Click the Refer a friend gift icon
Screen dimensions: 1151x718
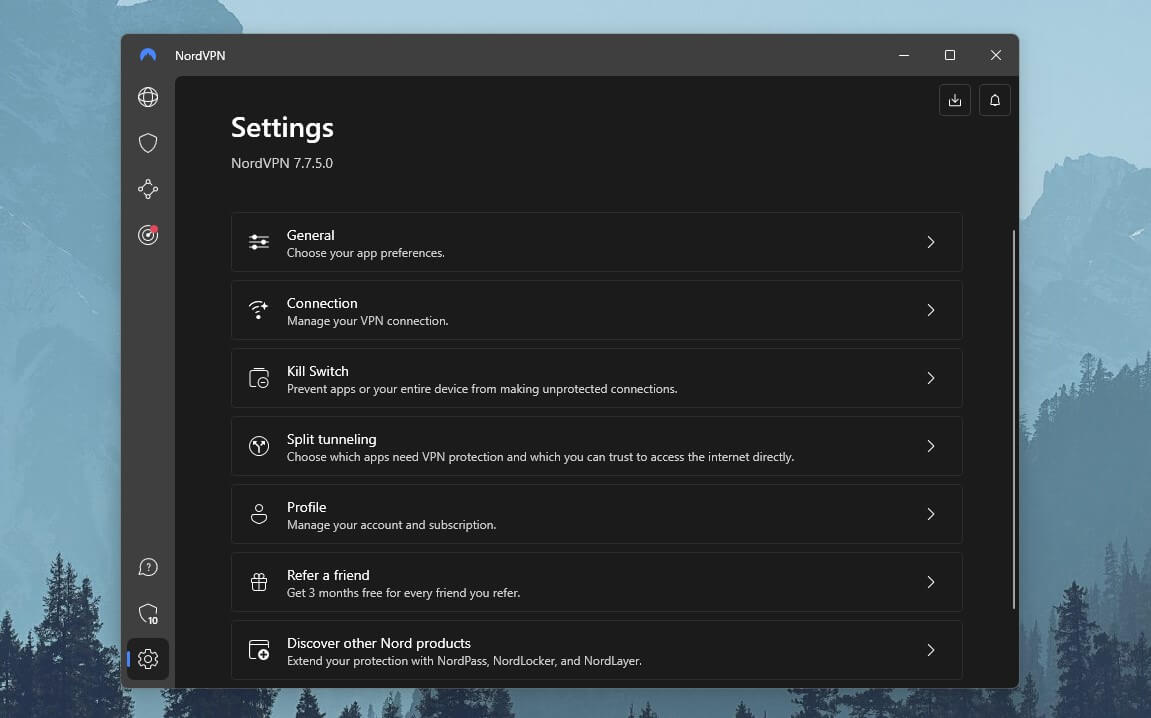click(258, 582)
